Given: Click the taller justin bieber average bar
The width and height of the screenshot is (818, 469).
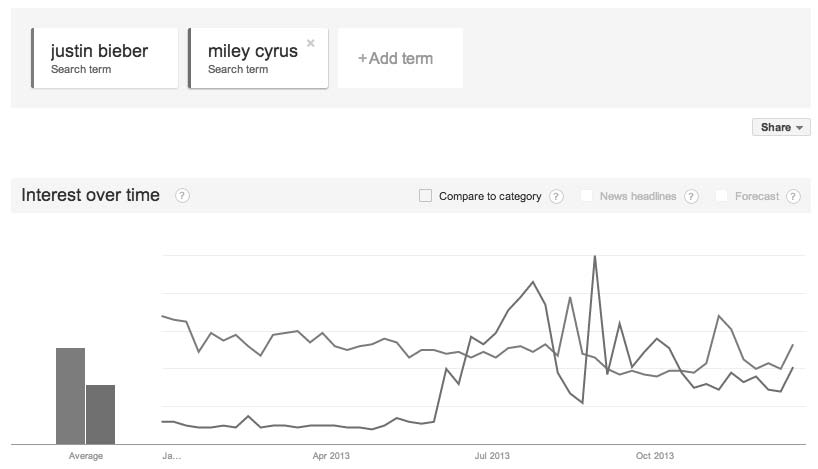Looking at the screenshot, I should tap(70, 396).
